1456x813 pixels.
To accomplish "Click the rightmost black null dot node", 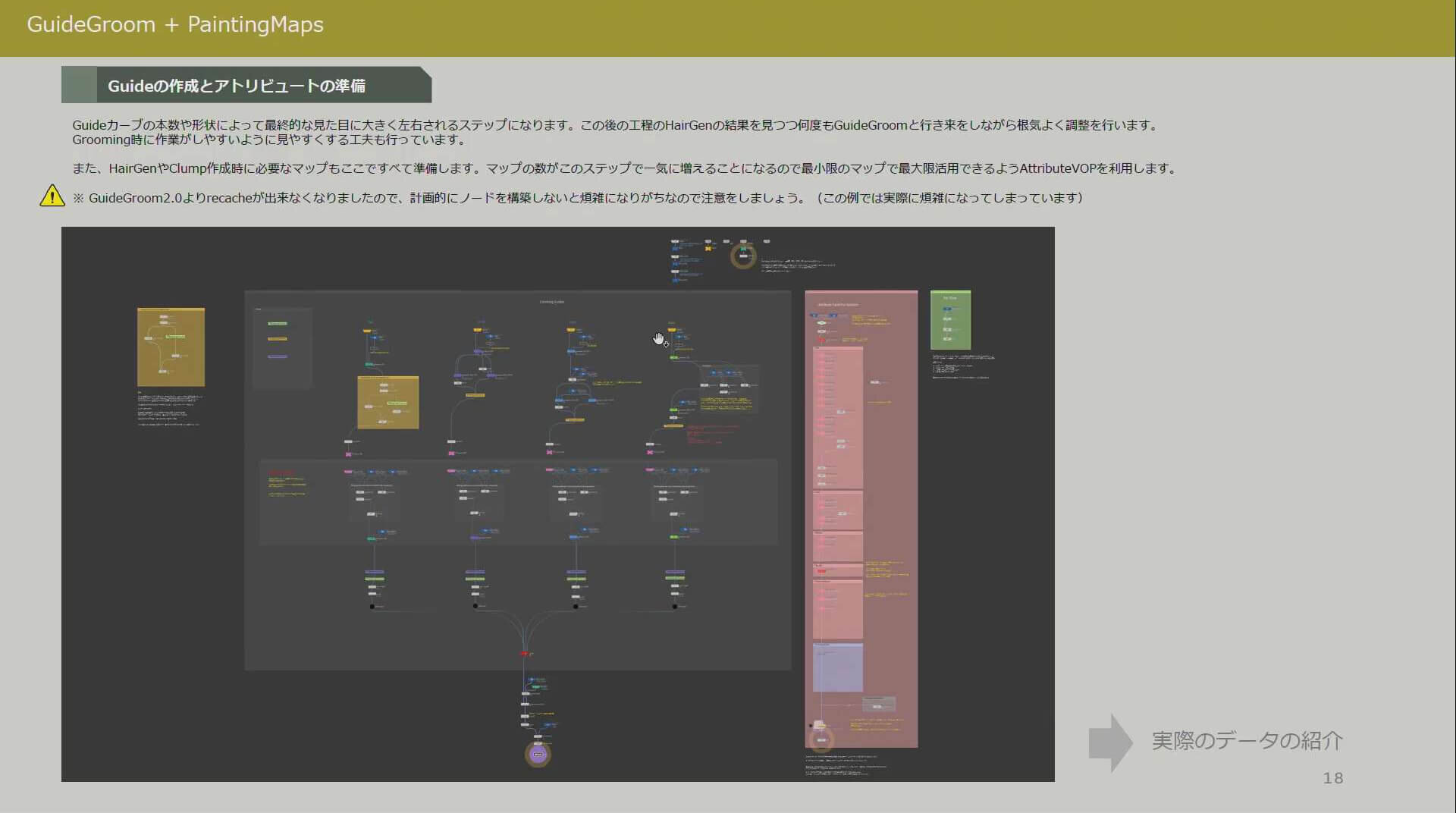I will 674,607.
